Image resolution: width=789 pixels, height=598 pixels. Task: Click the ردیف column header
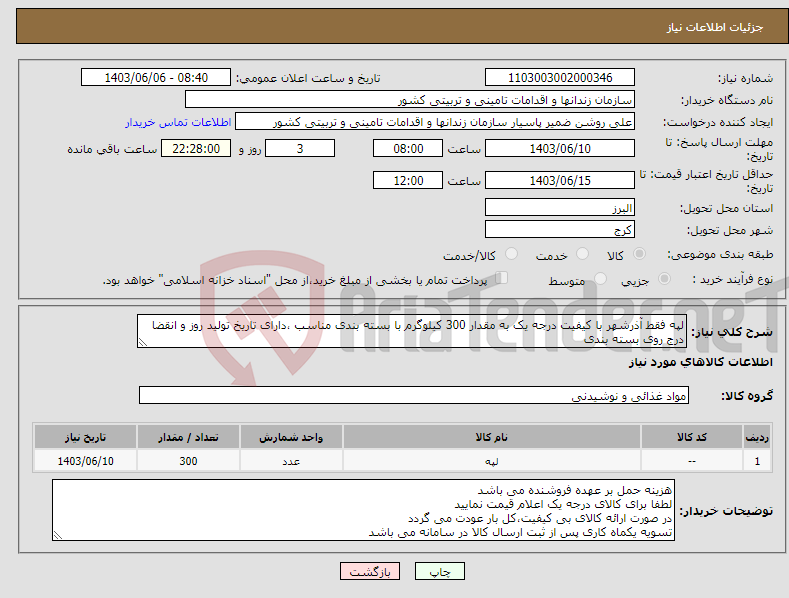[757, 437]
